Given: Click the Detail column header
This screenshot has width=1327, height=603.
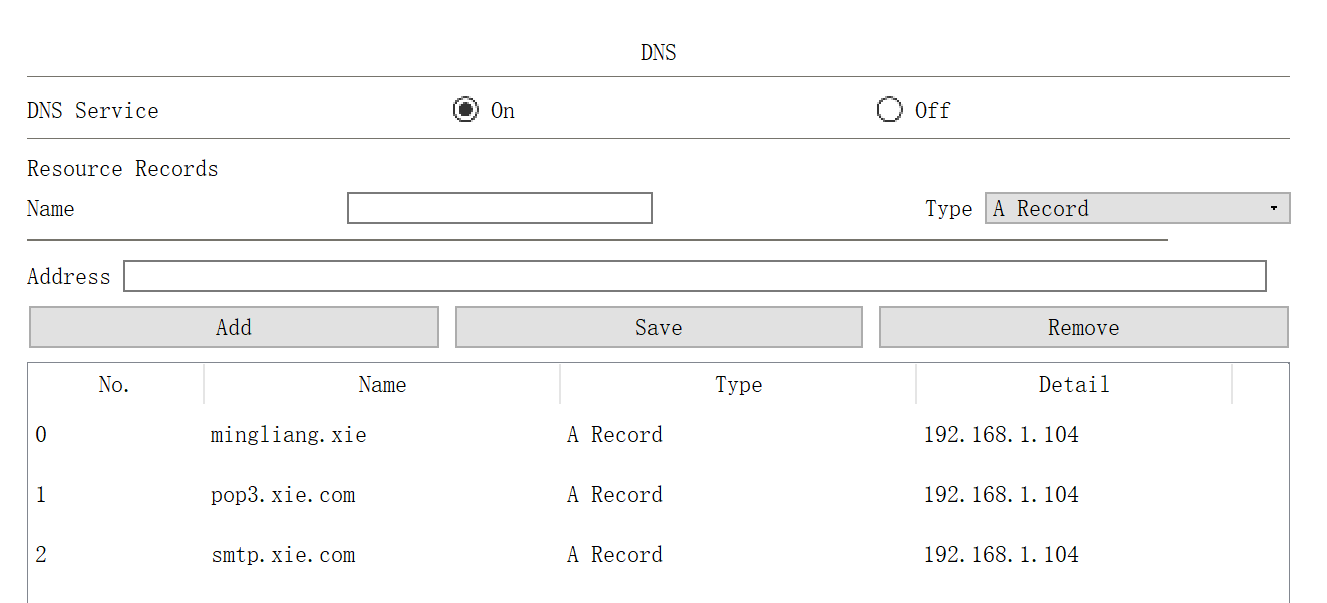Looking at the screenshot, I should point(1073,385).
